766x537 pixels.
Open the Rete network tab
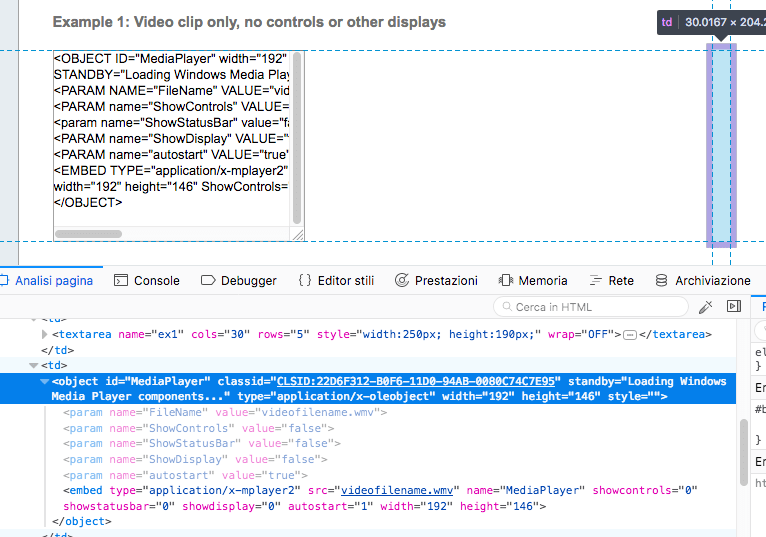click(612, 280)
